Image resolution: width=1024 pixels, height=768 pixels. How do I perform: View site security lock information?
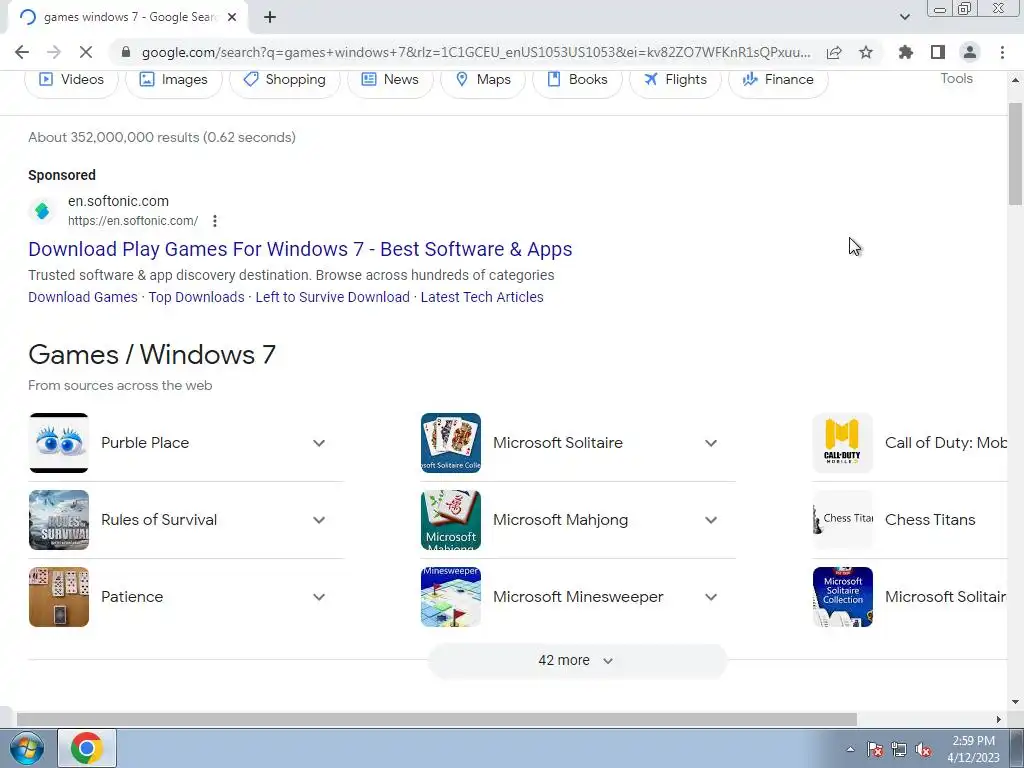coord(126,52)
